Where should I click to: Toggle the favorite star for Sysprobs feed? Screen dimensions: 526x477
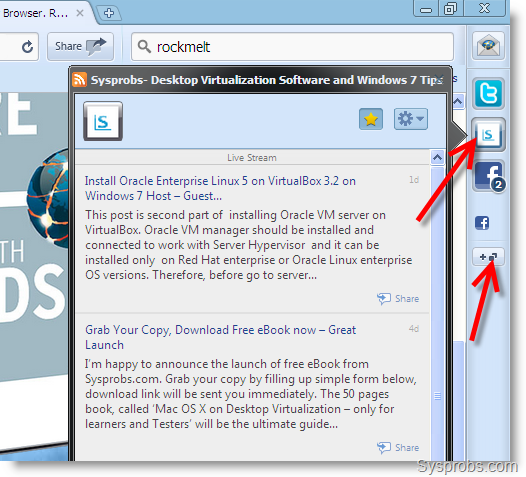coord(371,119)
